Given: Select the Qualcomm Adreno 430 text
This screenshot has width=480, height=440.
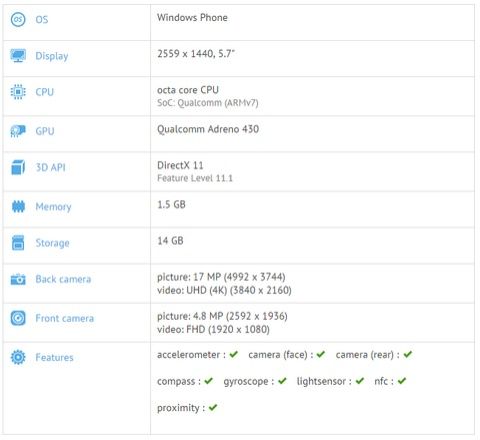Looking at the screenshot, I should (x=208, y=129).
